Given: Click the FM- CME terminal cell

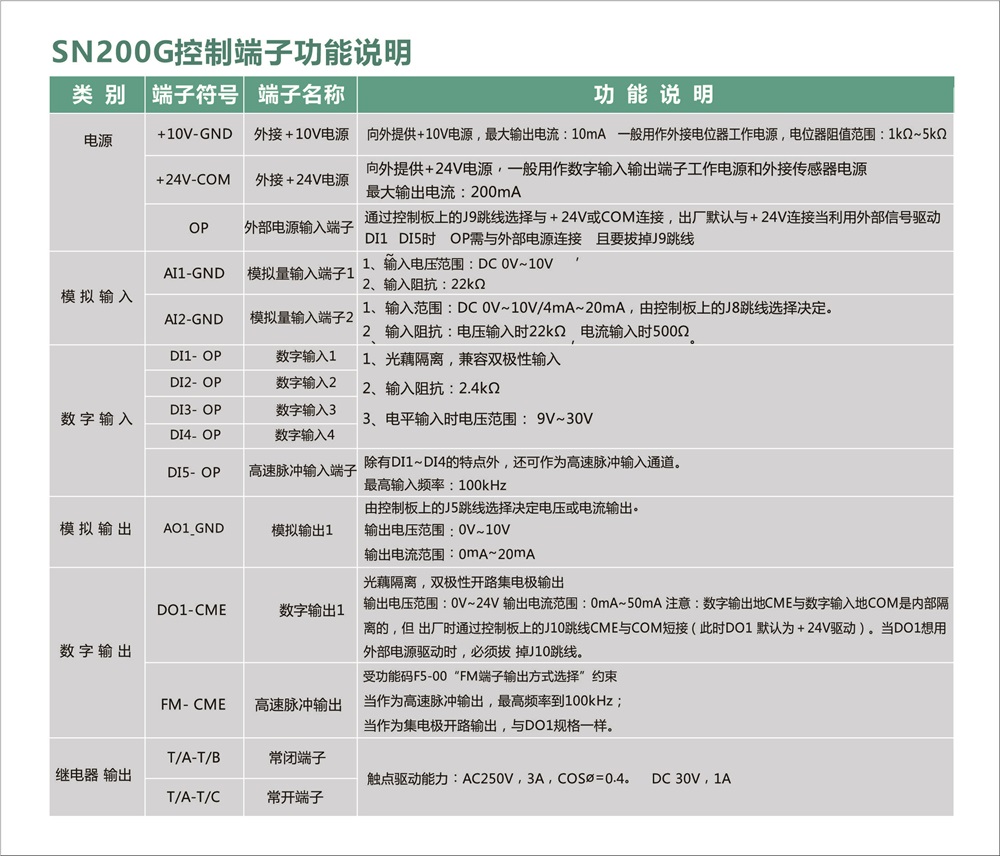Looking at the screenshot, I should pos(195,705).
